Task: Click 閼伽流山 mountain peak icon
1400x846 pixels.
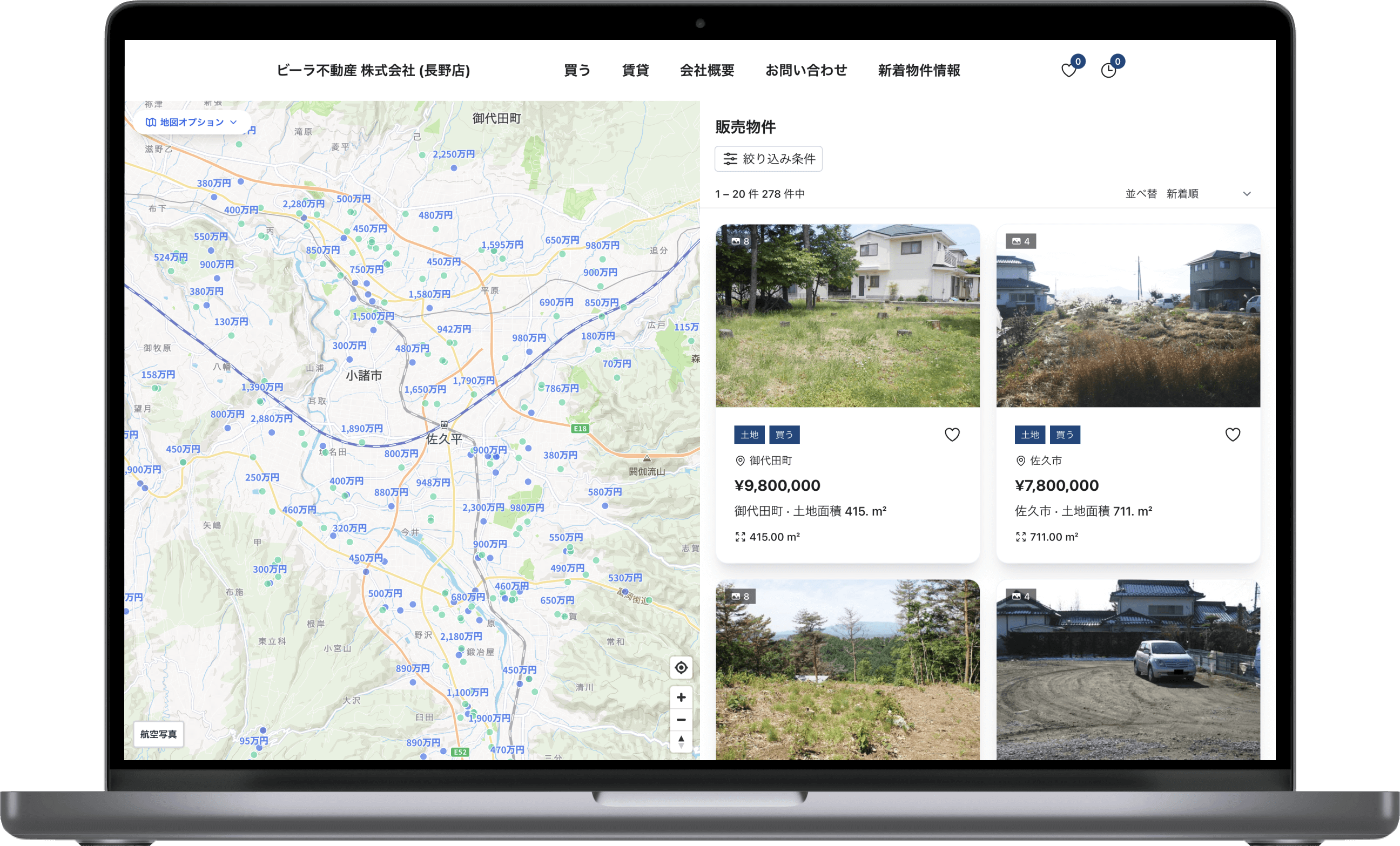Action: coord(647,458)
